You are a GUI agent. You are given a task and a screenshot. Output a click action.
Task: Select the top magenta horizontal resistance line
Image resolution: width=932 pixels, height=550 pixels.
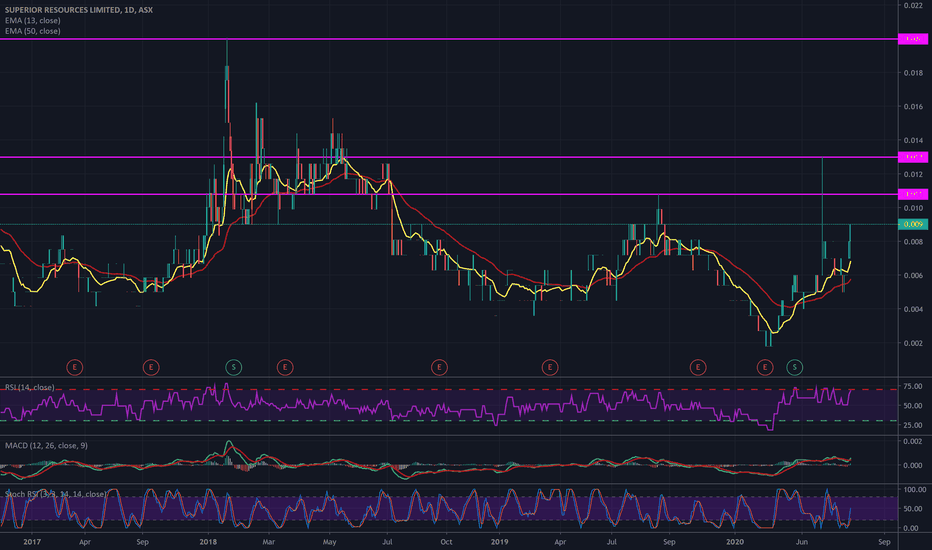coord(449,39)
